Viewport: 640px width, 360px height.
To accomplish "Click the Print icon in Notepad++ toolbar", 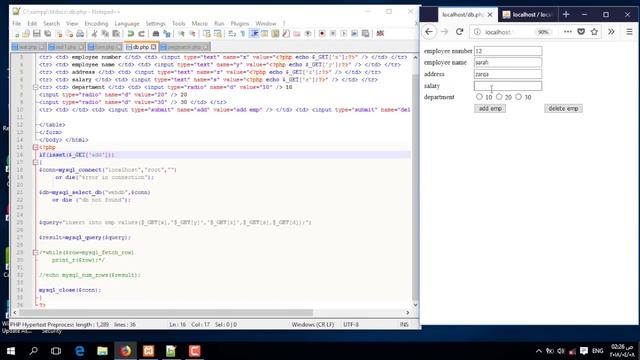I will click(x=80, y=33).
